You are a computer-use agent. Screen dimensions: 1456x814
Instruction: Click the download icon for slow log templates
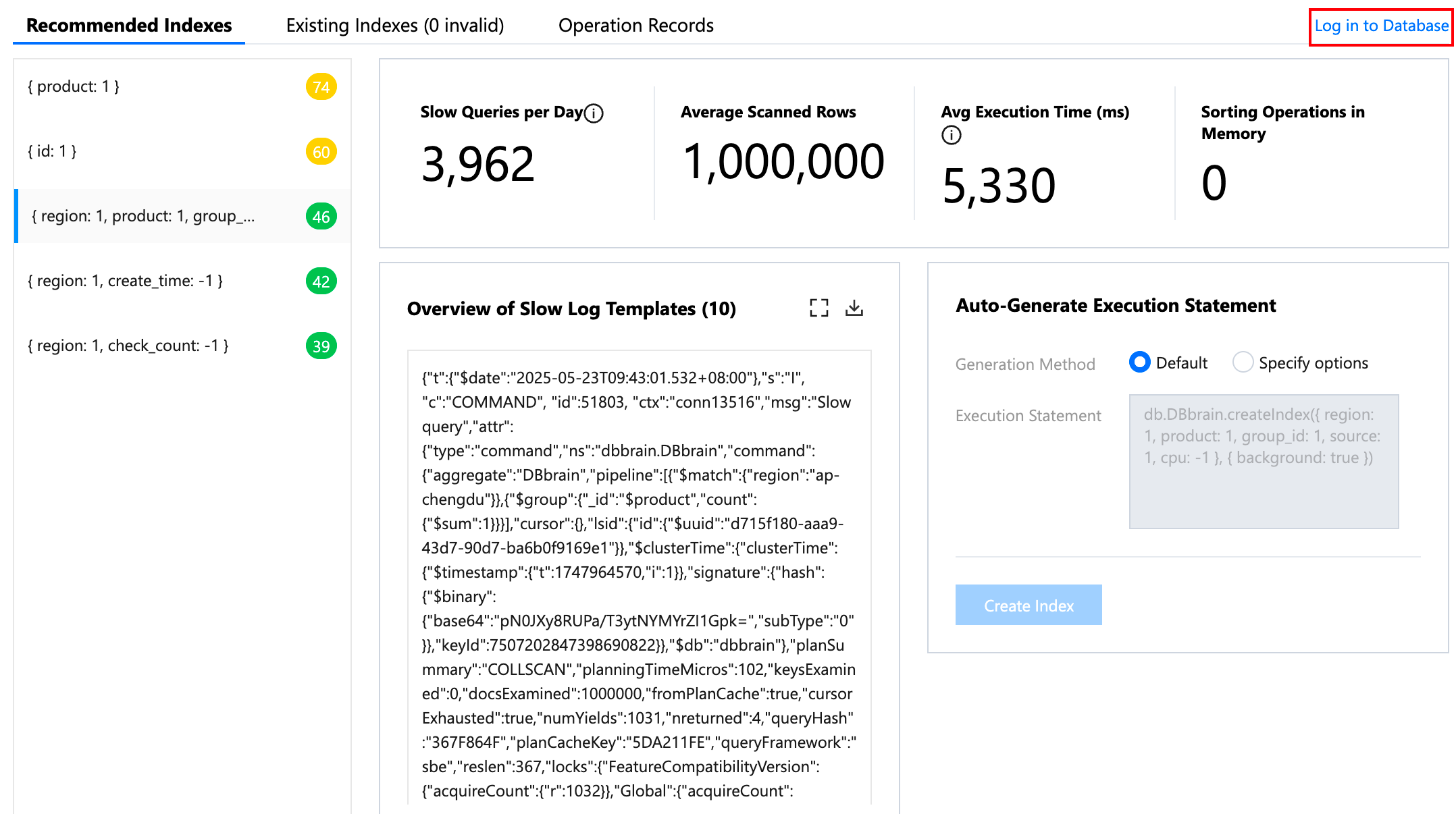point(854,308)
